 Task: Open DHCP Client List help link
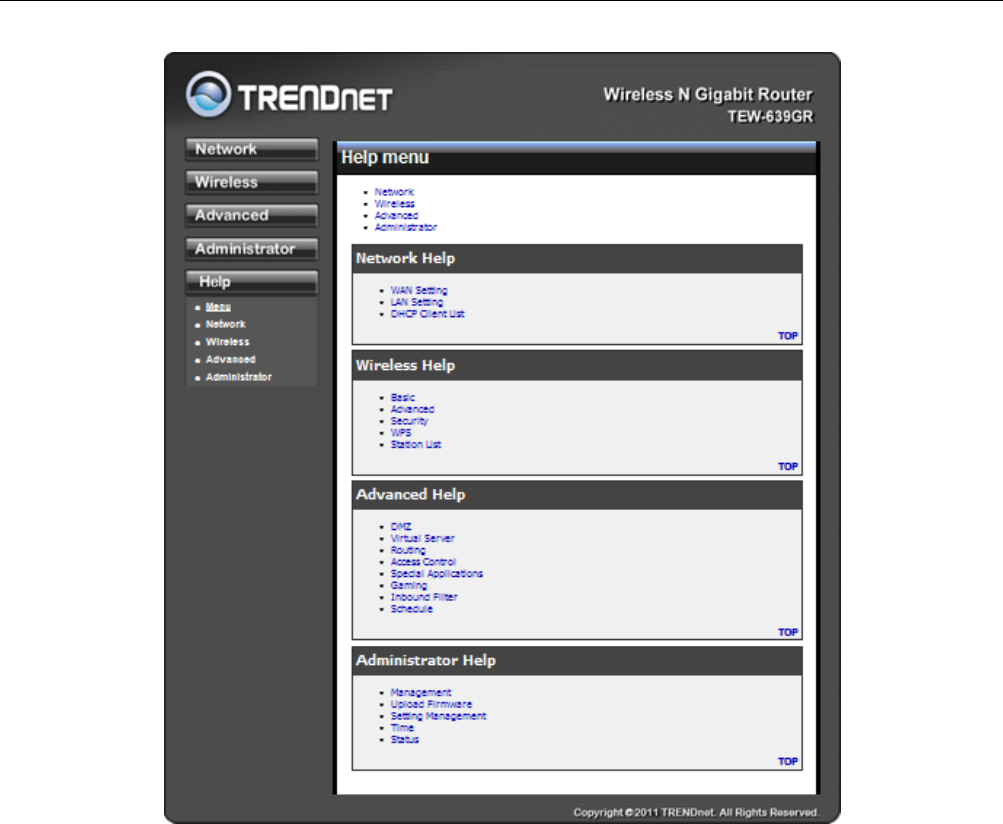[x=427, y=314]
